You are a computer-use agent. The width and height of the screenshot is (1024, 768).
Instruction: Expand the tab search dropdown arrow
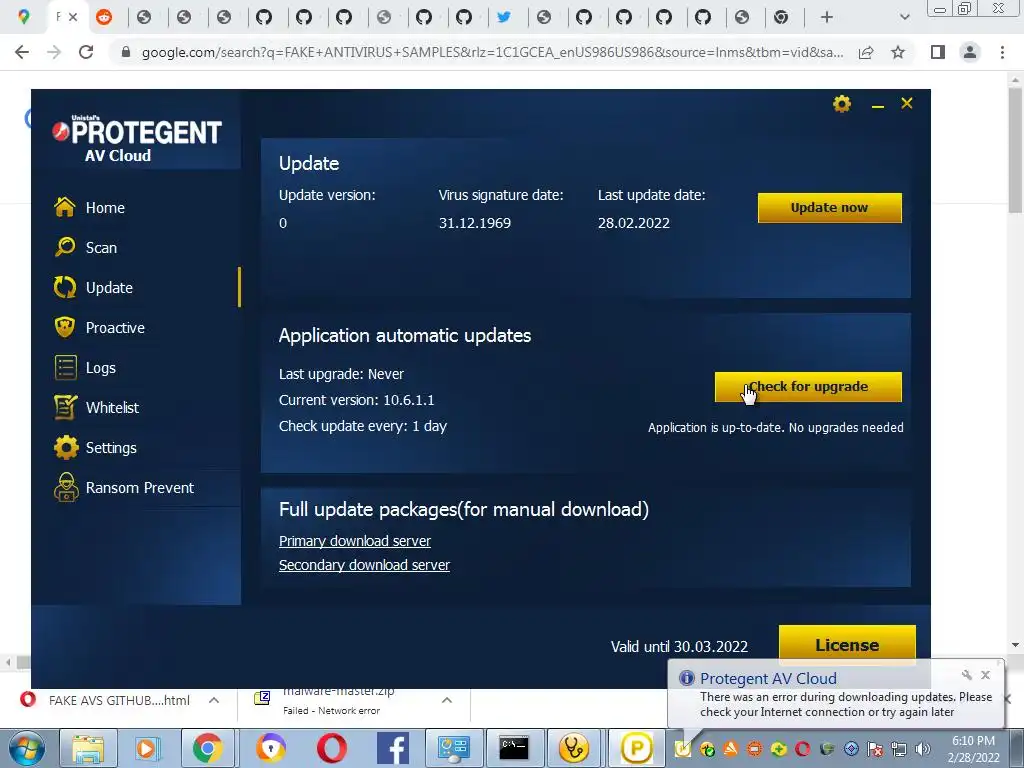pos(904,17)
